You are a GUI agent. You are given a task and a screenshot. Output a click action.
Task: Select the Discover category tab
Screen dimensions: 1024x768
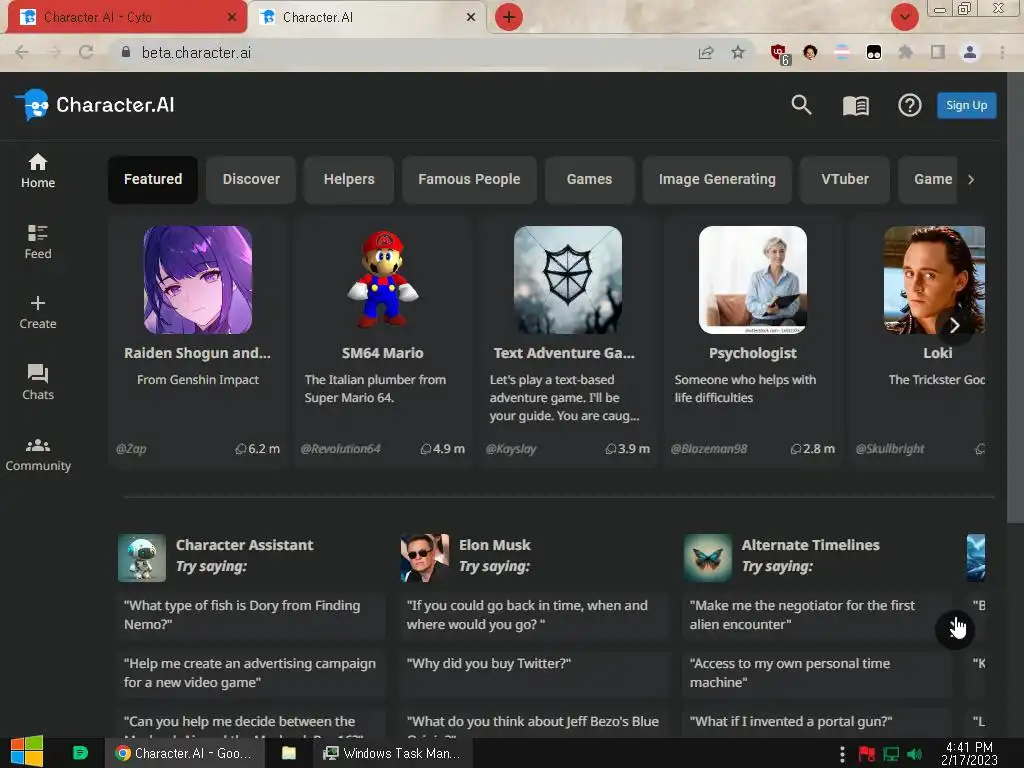pos(251,180)
